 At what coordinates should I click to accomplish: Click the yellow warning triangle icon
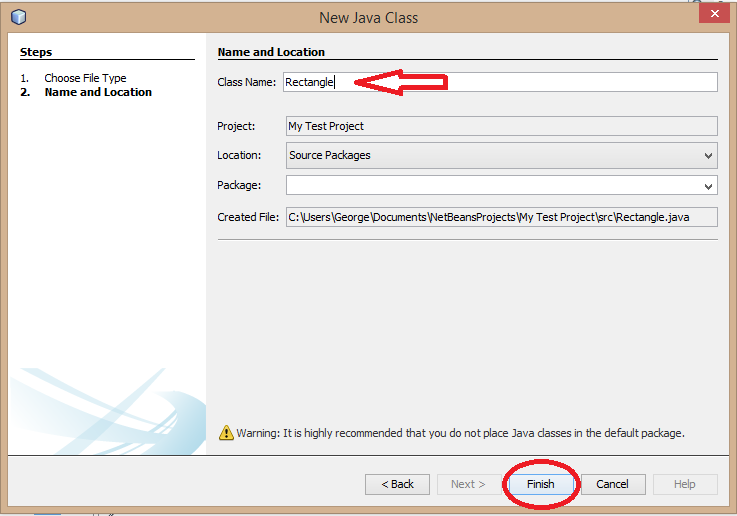(x=226, y=433)
